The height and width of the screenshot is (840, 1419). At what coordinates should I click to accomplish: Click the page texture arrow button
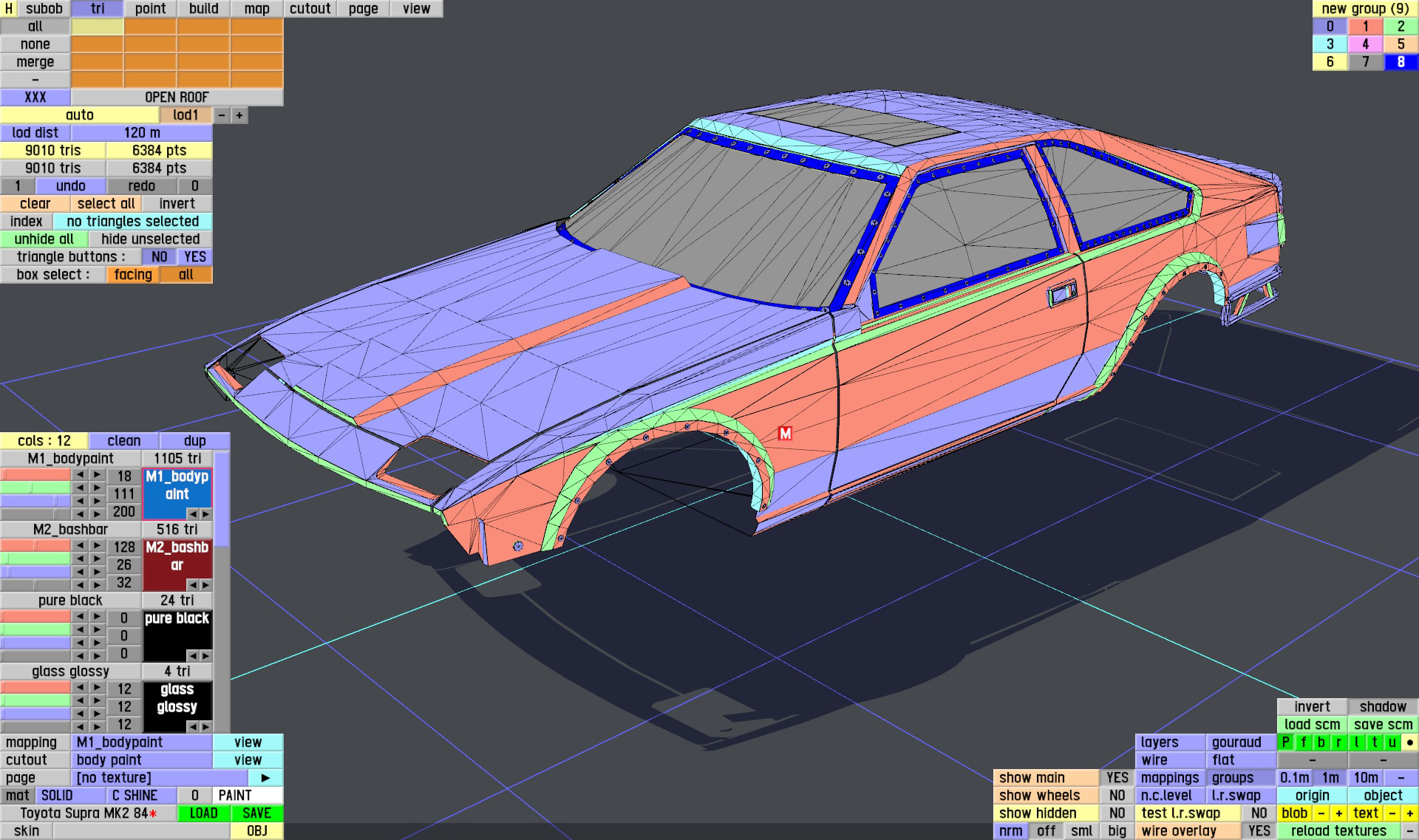(x=265, y=778)
